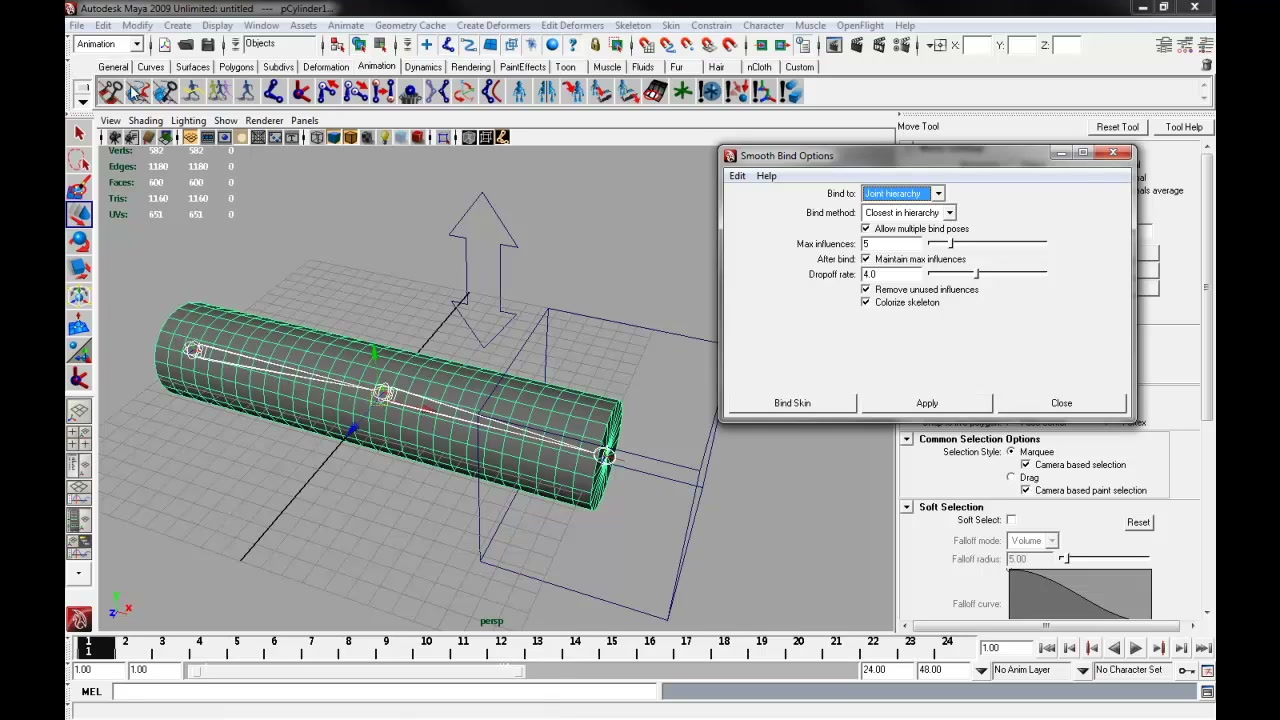Open the Script Editor icon
Viewport: 1280px width, 720px height.
point(1207,692)
